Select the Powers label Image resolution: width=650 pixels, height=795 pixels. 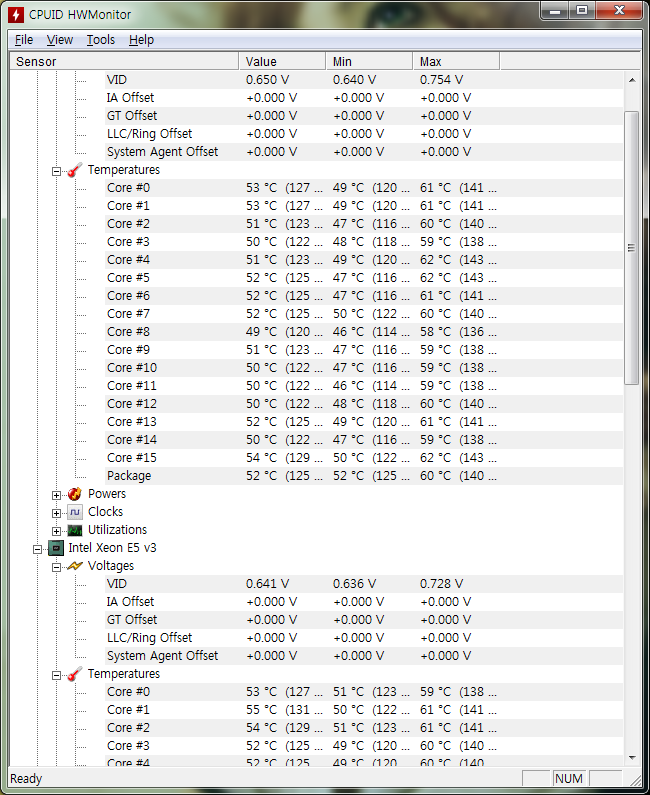point(106,494)
